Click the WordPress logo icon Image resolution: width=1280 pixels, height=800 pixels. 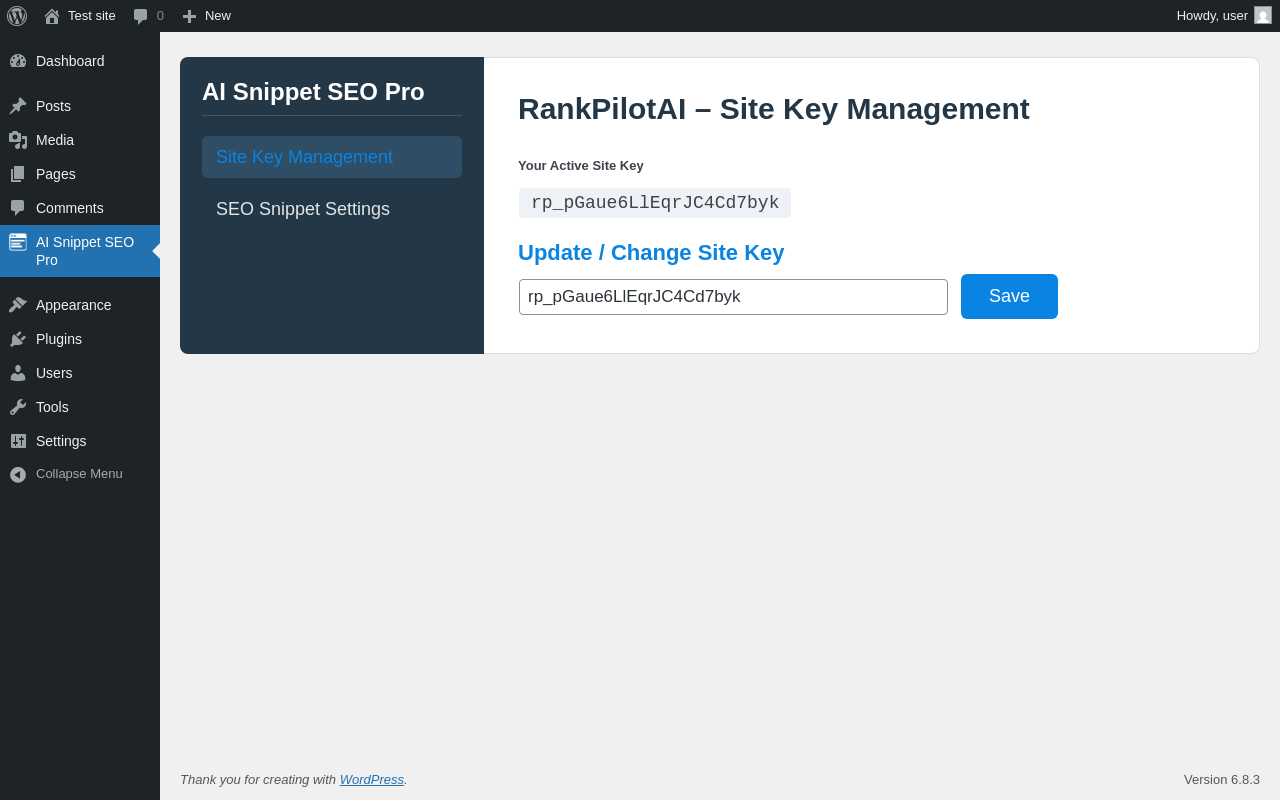[17, 16]
